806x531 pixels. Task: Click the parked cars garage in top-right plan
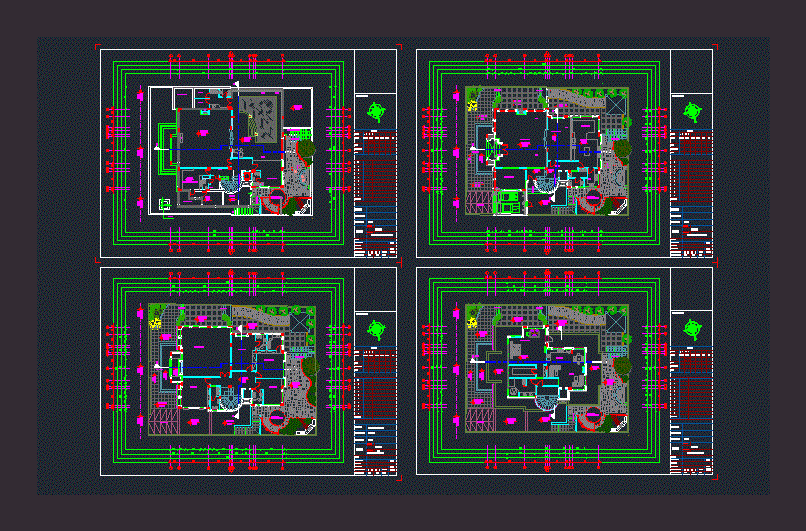[509, 201]
